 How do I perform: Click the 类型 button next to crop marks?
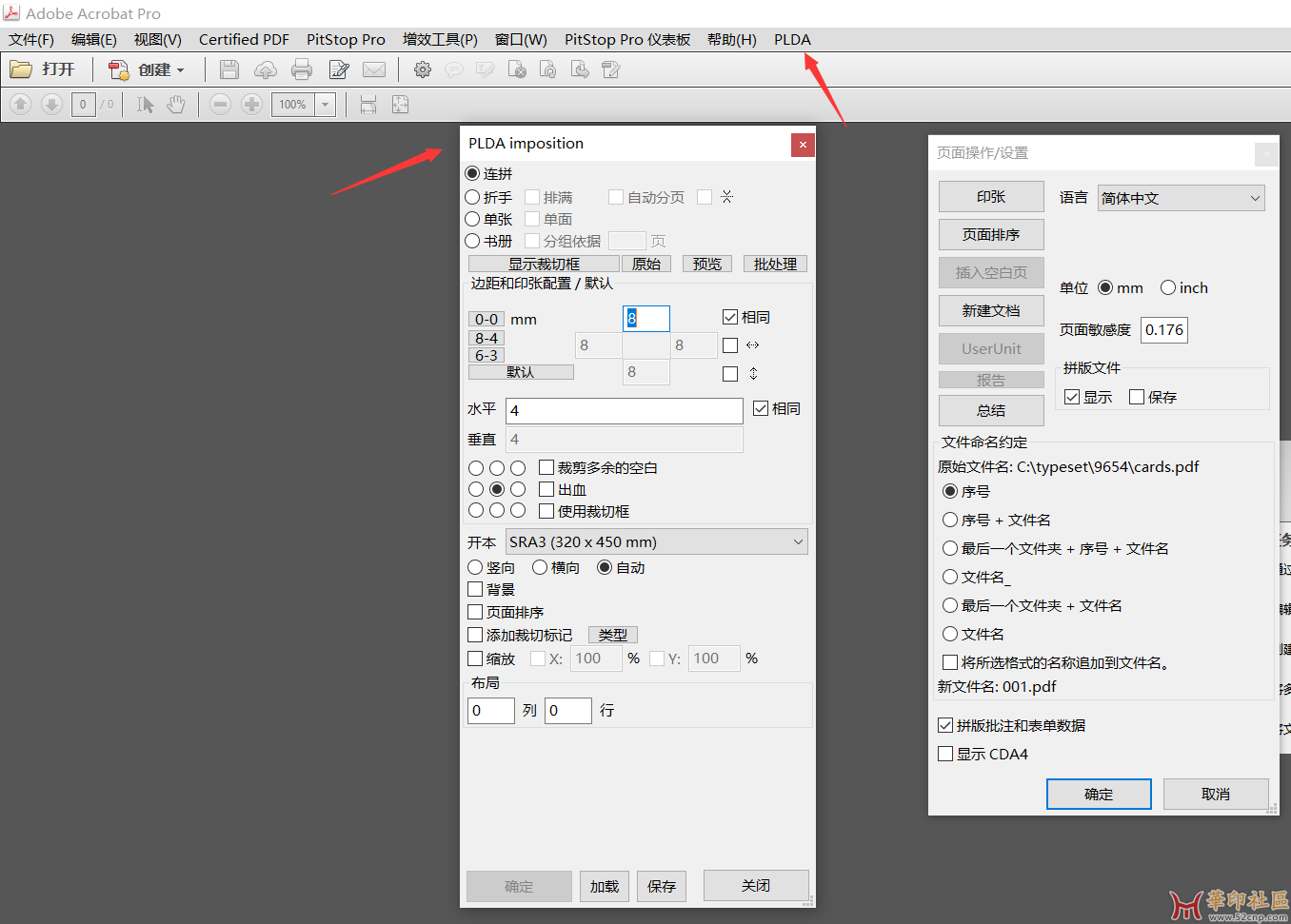tap(613, 635)
